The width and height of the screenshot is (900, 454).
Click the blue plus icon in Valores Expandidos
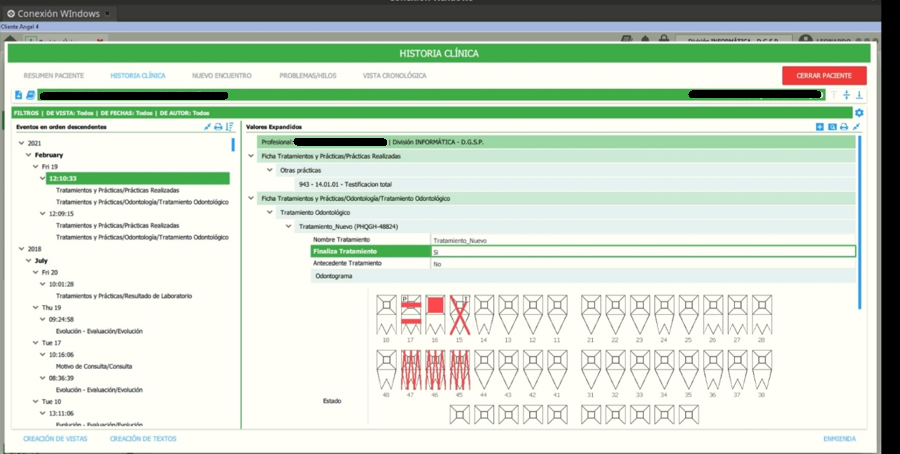[x=820, y=127]
